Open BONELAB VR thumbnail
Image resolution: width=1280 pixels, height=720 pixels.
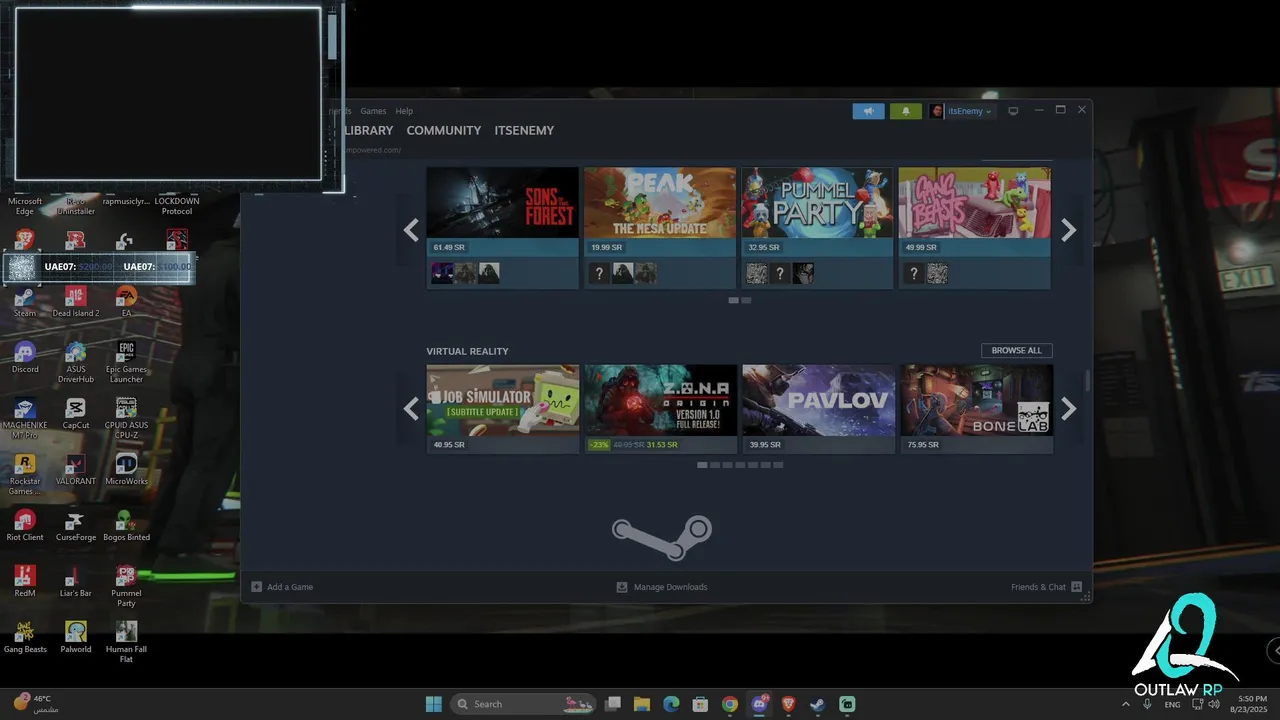tap(977, 400)
